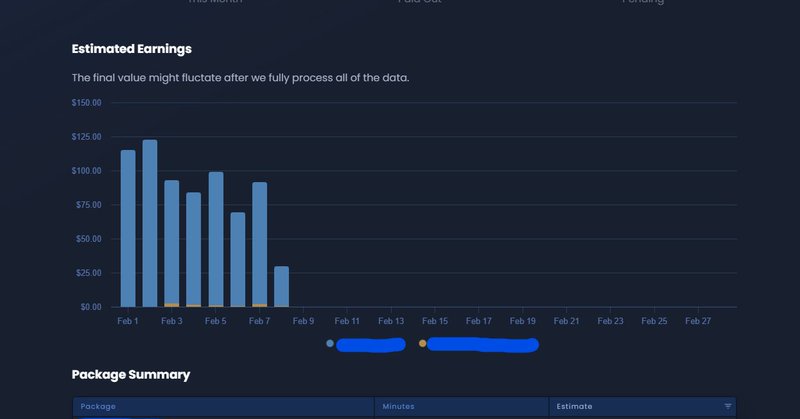Select the bar between Feb 3 and Feb 5
The width and height of the screenshot is (800, 419).
[193, 249]
